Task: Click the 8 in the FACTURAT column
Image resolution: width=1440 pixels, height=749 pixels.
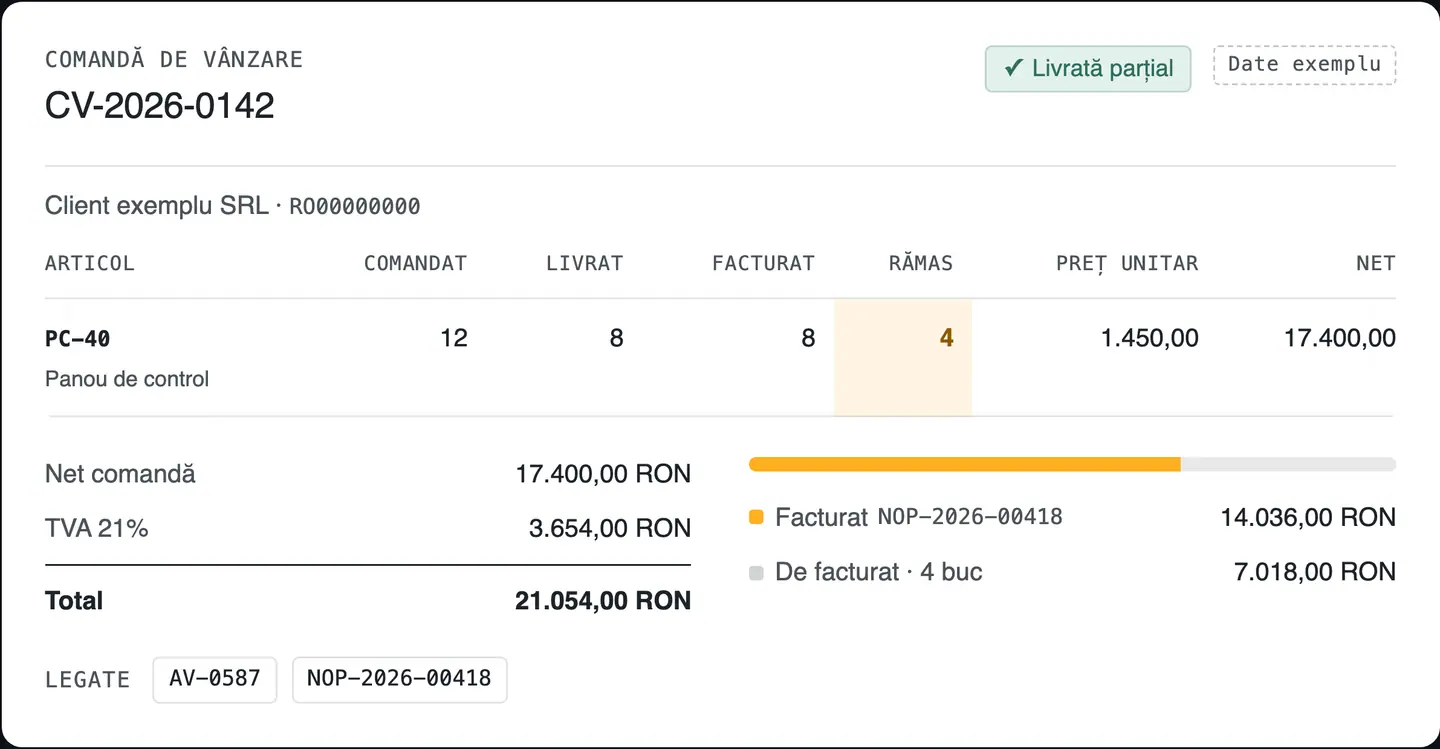Action: point(808,338)
